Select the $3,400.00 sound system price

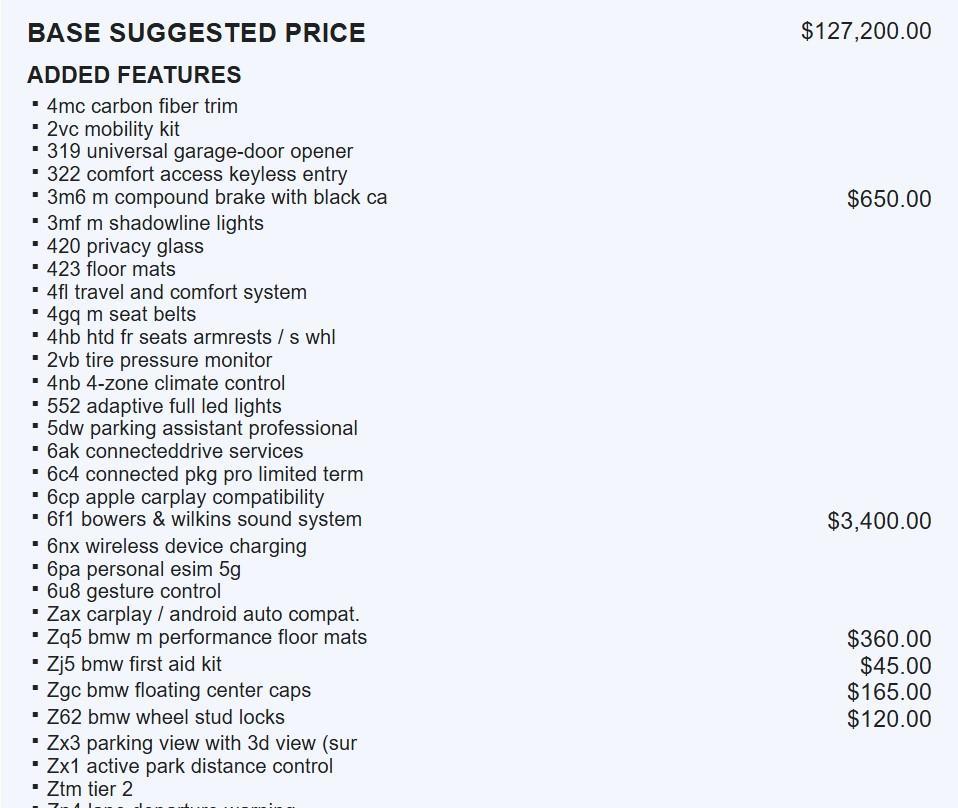(879, 521)
